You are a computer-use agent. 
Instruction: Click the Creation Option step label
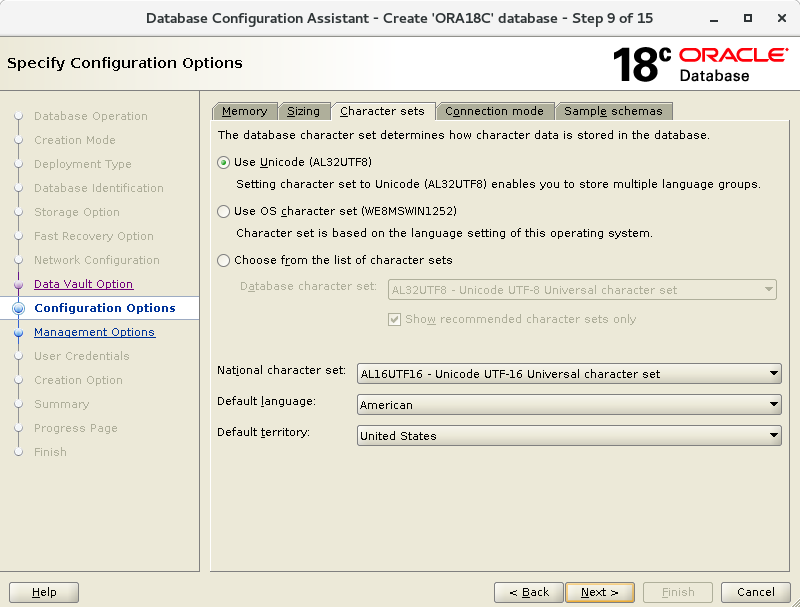(x=79, y=380)
